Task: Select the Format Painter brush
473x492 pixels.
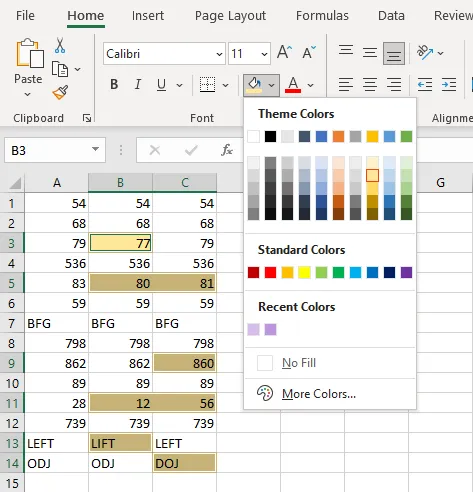Action: [60, 92]
